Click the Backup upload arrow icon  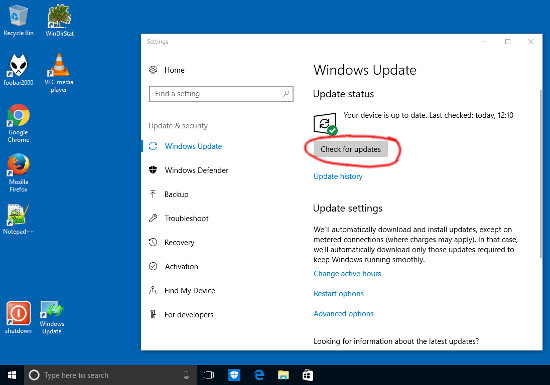pyautogui.click(x=153, y=194)
